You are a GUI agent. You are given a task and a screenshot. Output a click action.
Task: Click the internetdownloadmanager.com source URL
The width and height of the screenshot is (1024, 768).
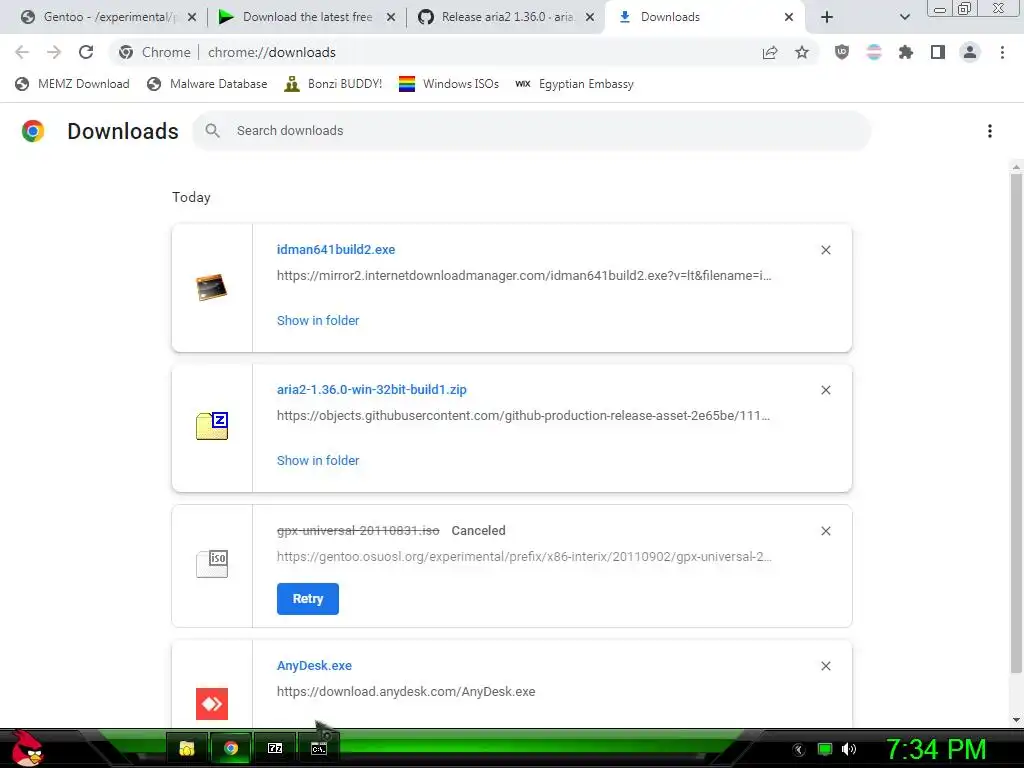coord(524,276)
